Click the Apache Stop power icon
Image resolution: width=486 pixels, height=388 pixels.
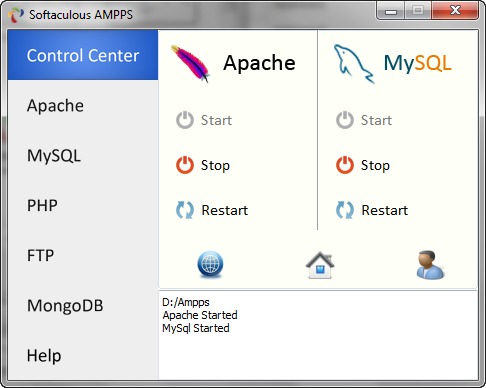(185, 165)
